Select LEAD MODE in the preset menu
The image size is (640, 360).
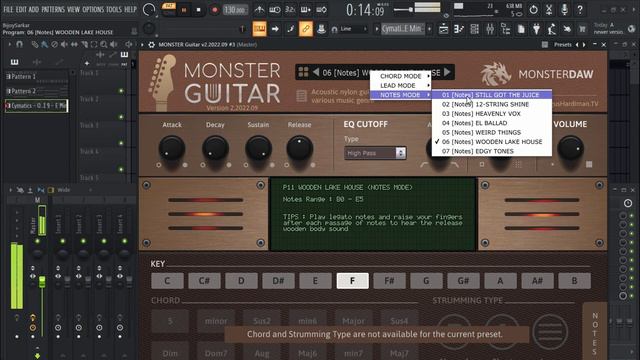pyautogui.click(x=400, y=86)
